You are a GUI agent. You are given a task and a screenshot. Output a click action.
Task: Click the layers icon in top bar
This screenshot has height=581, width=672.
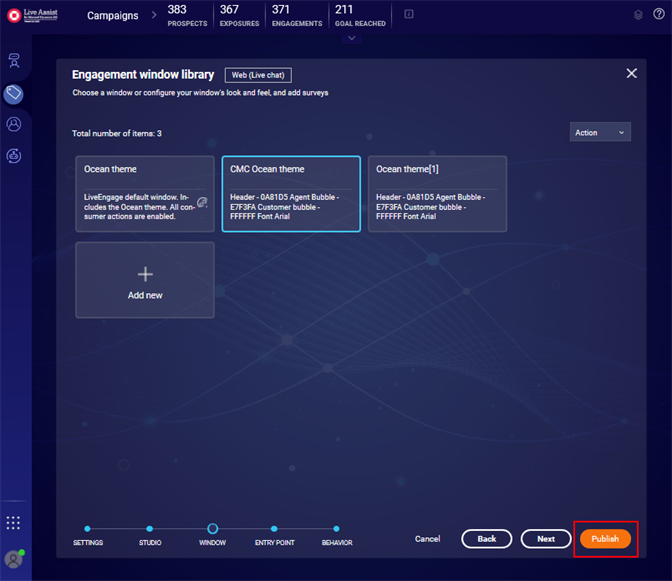tap(639, 15)
